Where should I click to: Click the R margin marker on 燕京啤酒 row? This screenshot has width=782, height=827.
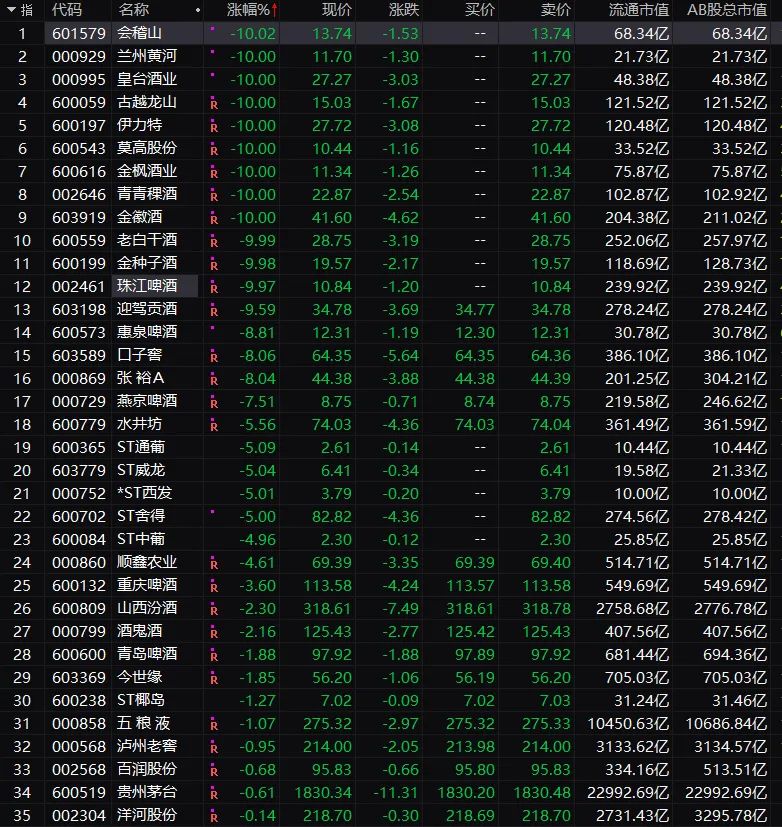[x=214, y=403]
